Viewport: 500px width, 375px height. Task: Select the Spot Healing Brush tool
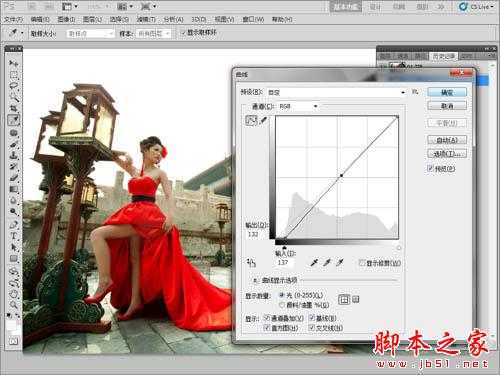14,133
